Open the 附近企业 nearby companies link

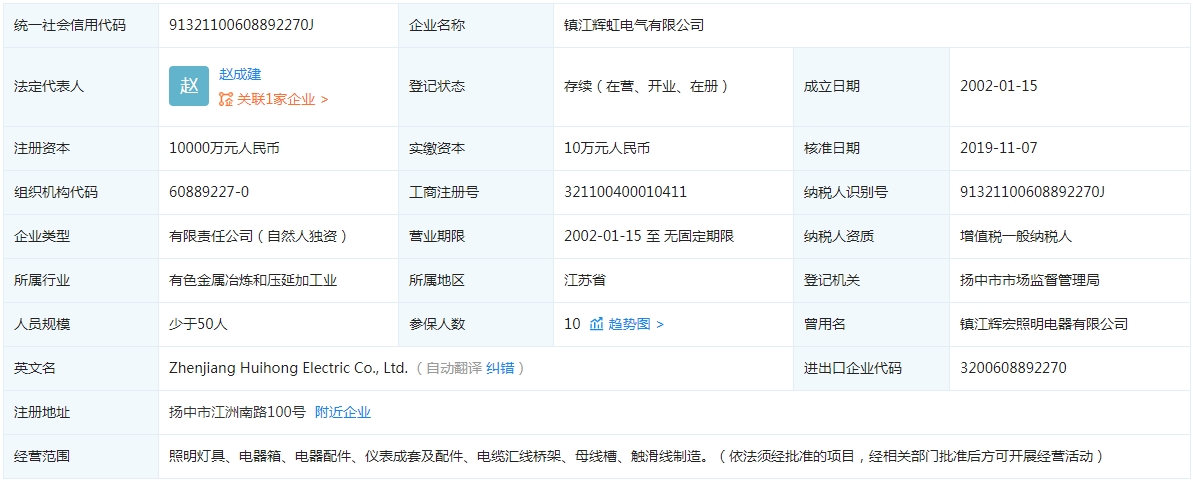(x=342, y=412)
